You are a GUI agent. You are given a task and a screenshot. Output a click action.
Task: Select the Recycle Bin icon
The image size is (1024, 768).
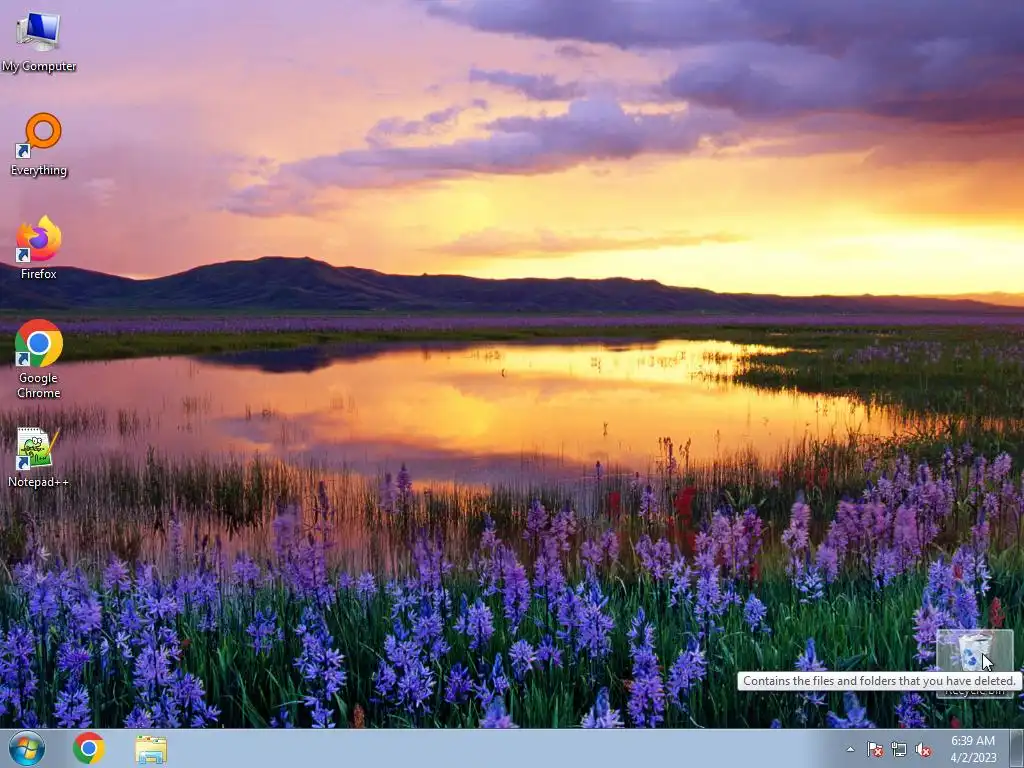[x=974, y=663]
